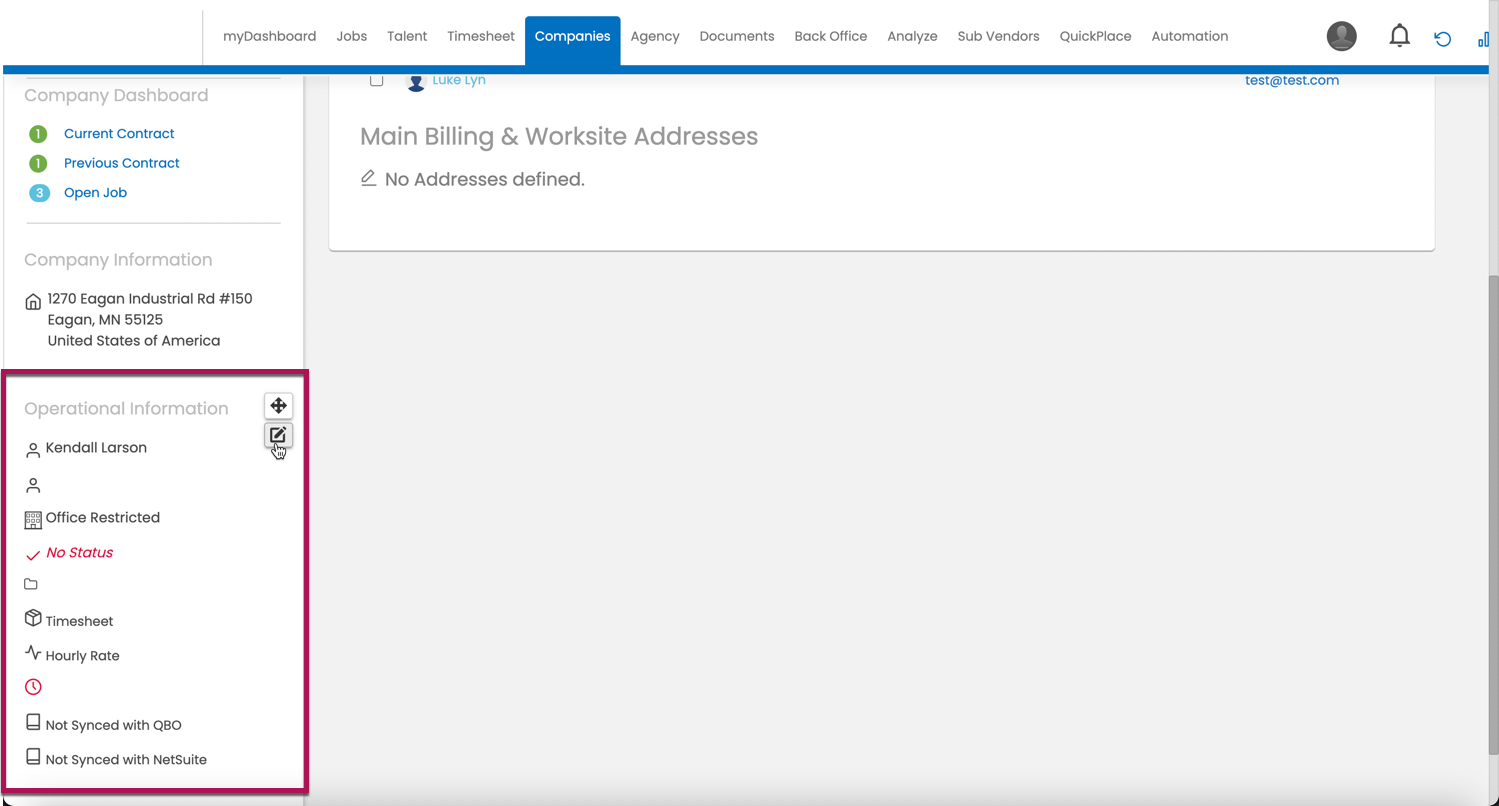The image size is (1499, 806).
Task: Open the Timesheet tab in top navigation
Action: pos(481,36)
